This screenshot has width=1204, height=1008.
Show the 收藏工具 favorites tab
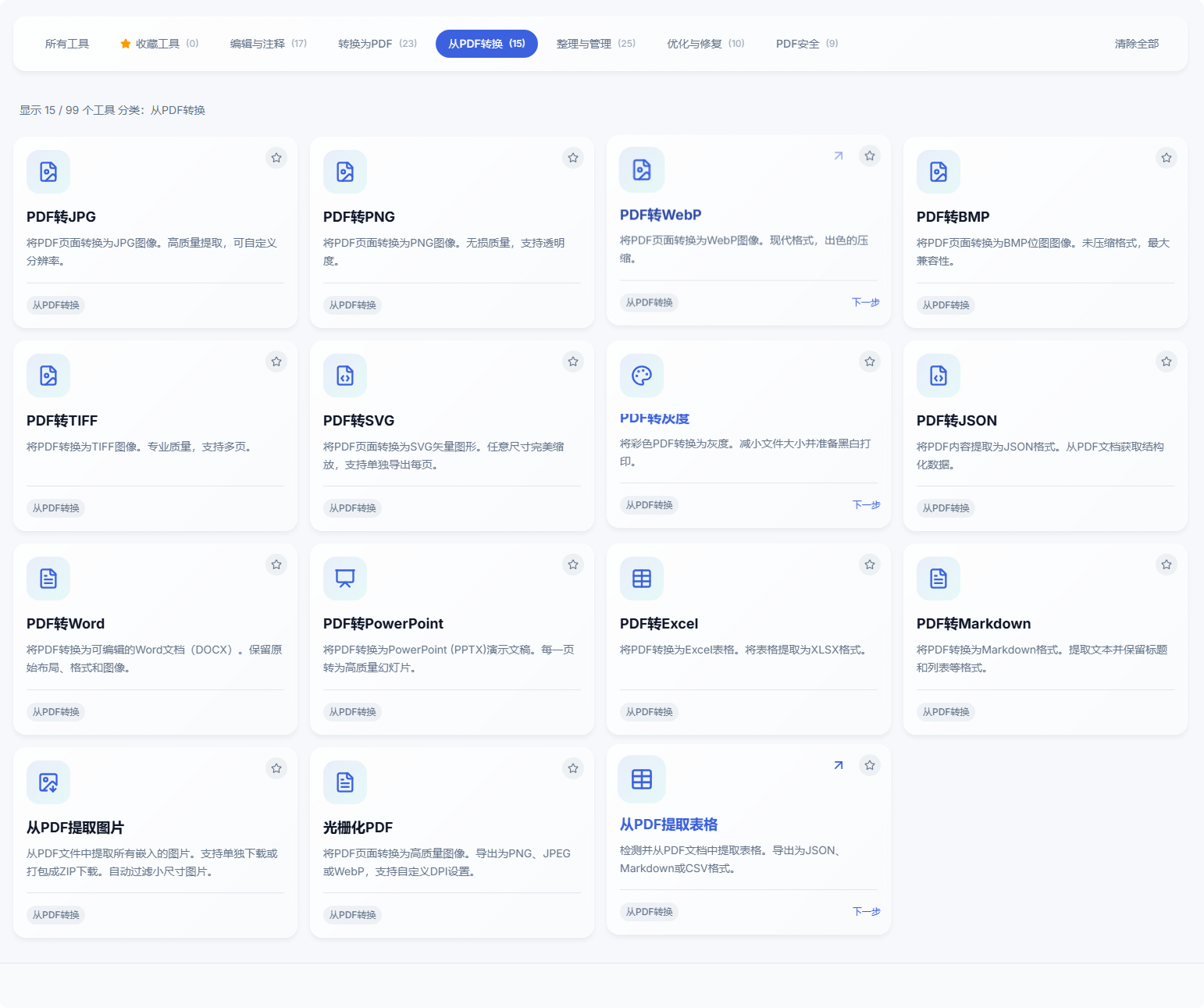(x=159, y=44)
